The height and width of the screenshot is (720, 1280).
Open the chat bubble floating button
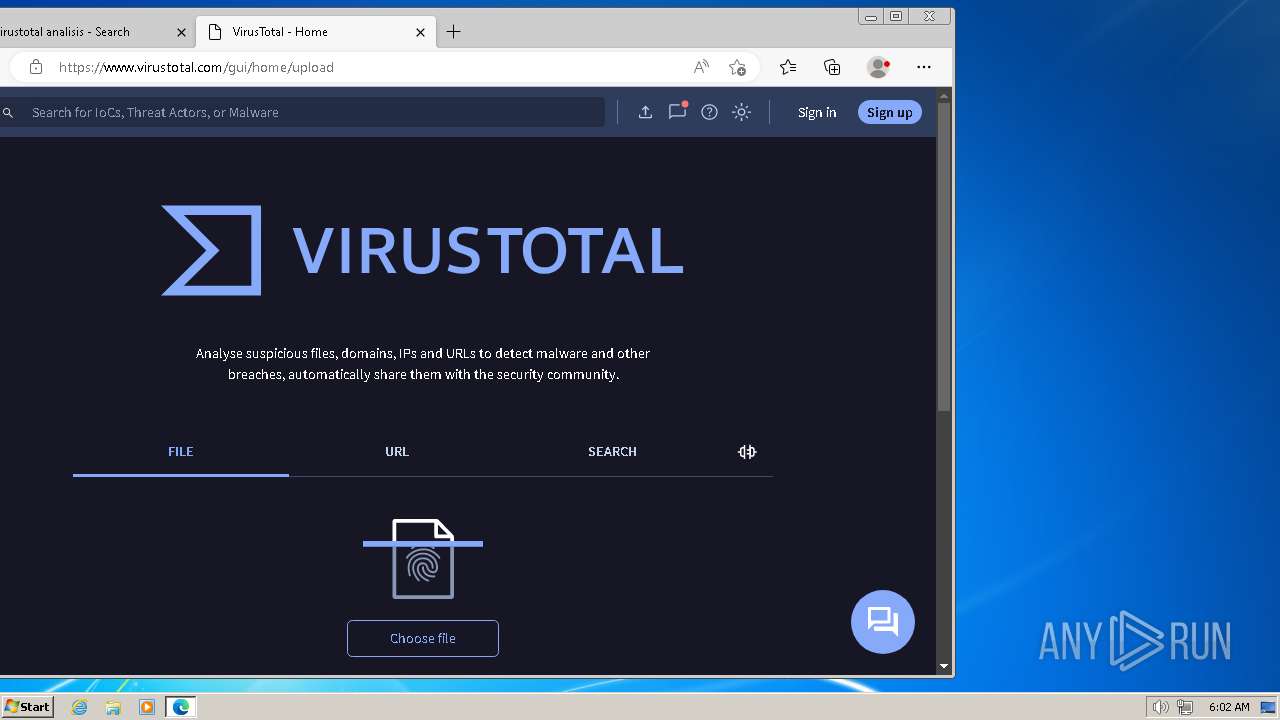point(883,622)
